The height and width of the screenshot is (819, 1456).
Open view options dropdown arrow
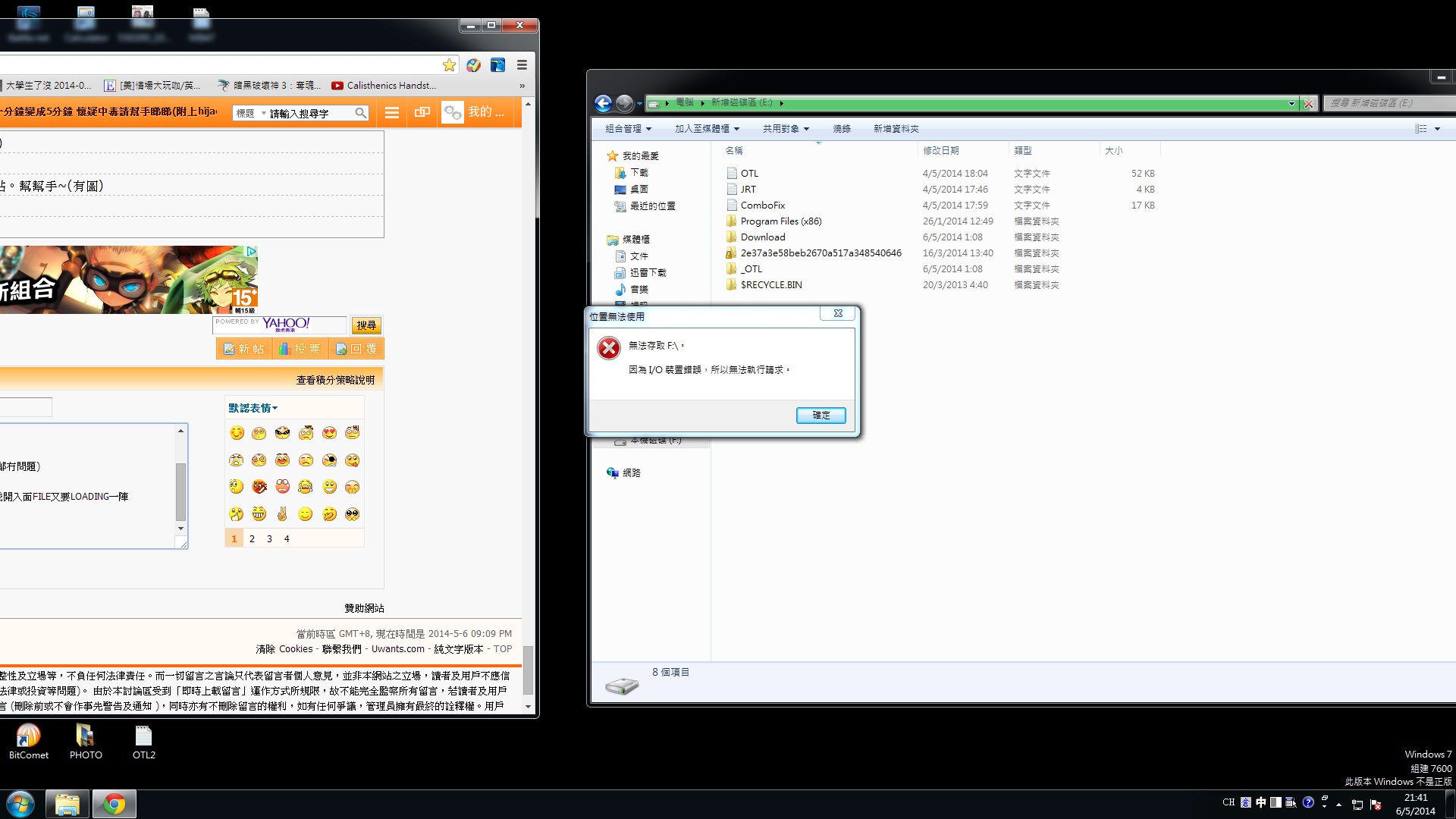tap(1437, 129)
